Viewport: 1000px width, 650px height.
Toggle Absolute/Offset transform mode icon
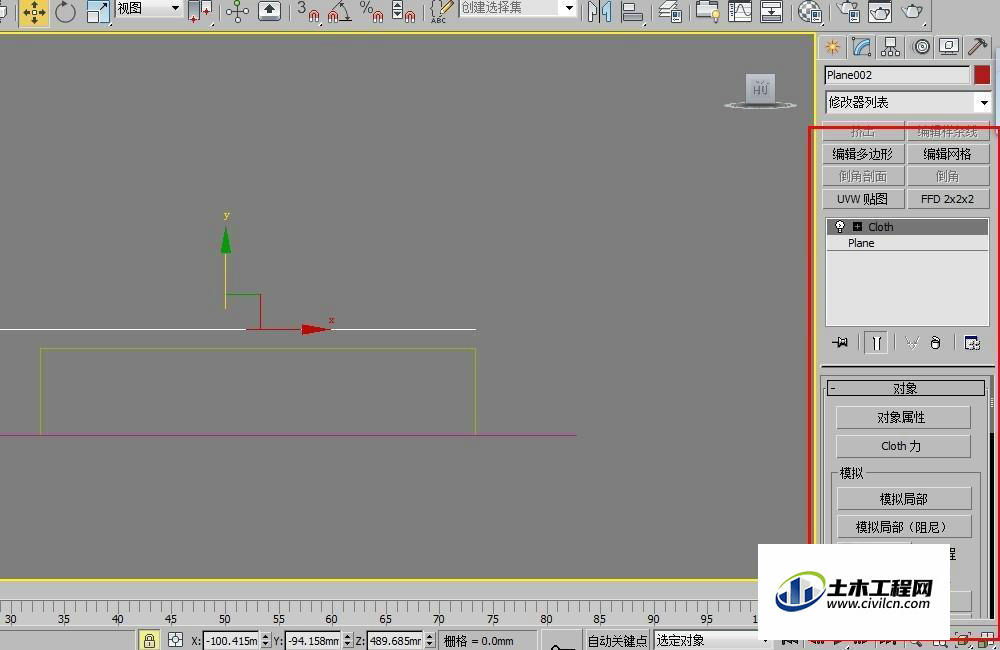(175, 640)
